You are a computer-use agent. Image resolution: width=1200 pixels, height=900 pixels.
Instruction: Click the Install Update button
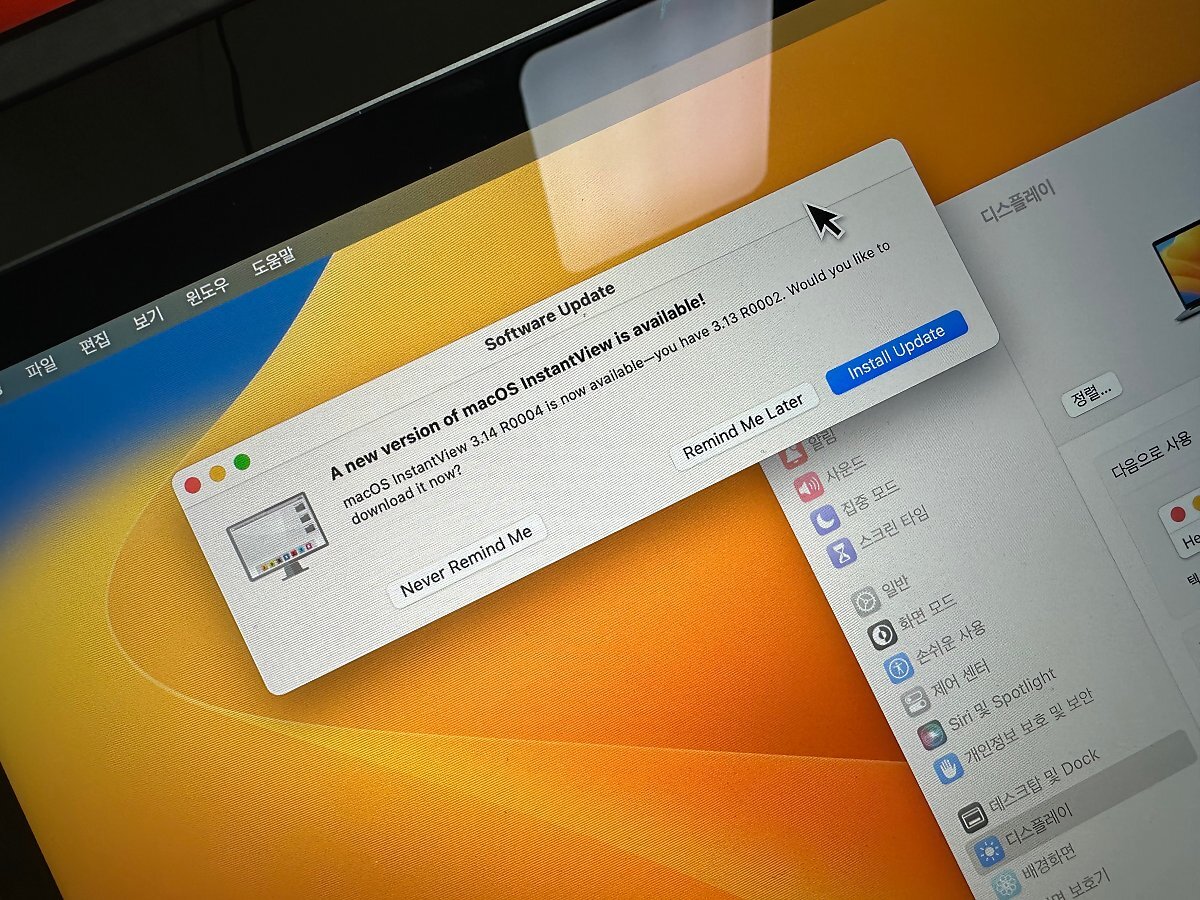[897, 352]
